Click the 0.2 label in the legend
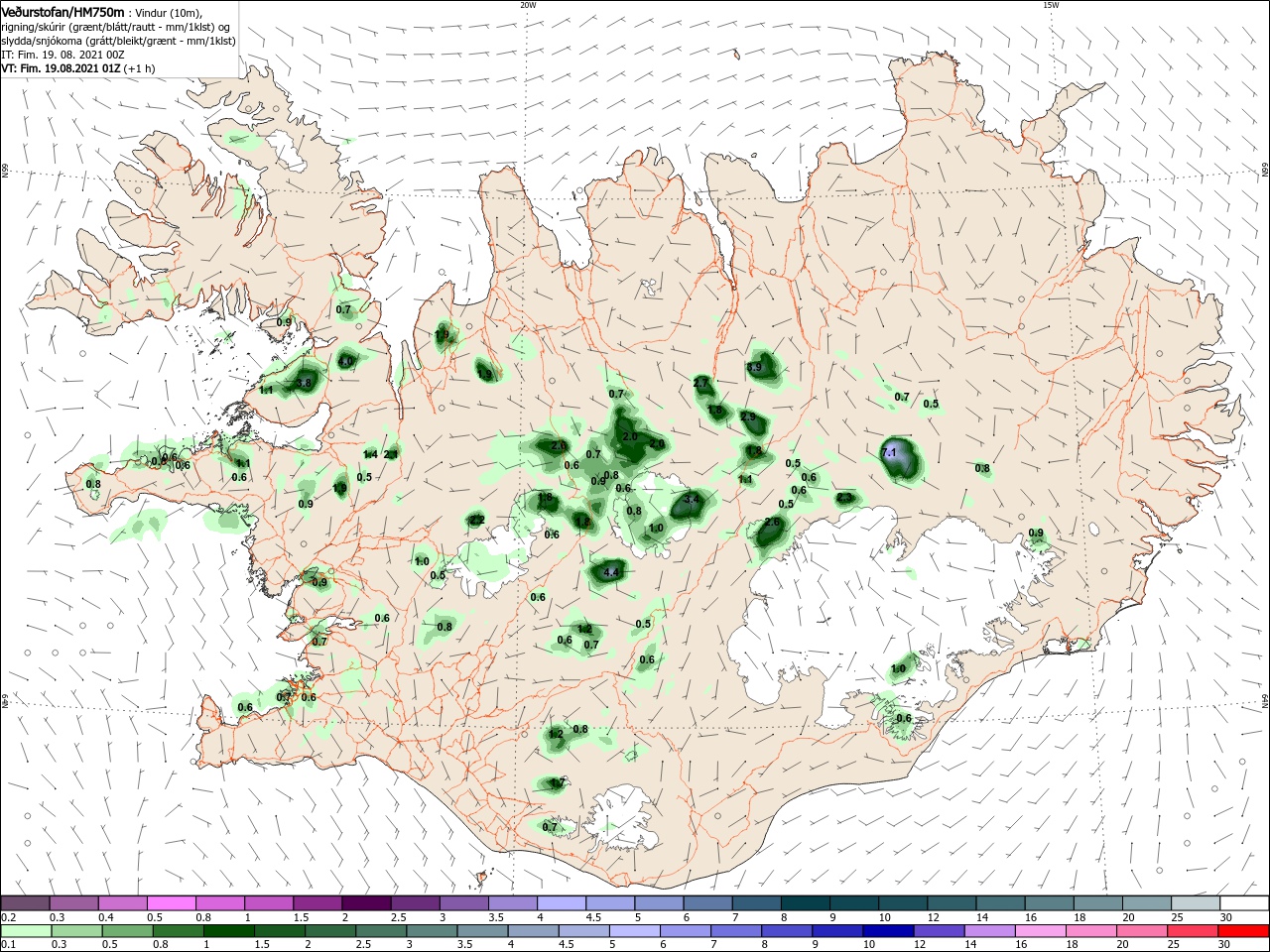This screenshot has height=952, width=1270. (8, 918)
